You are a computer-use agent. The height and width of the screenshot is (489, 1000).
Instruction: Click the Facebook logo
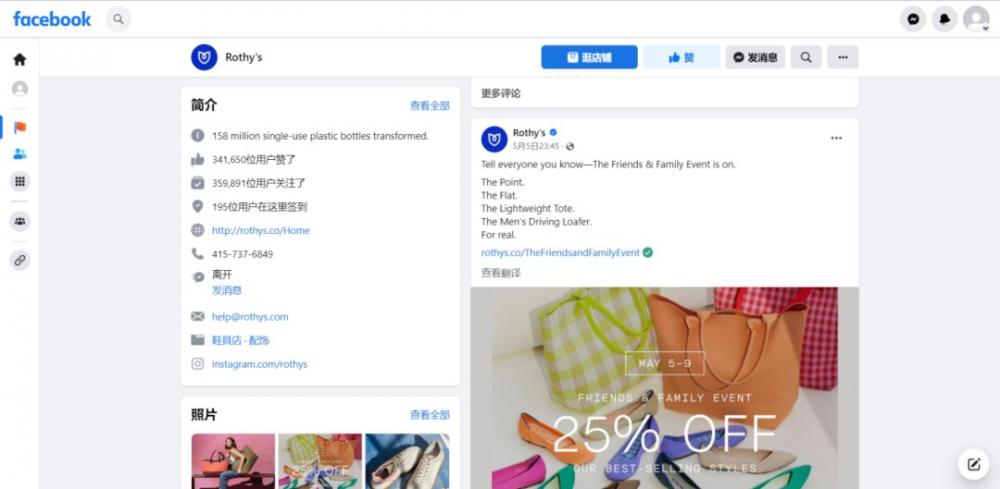(x=52, y=19)
